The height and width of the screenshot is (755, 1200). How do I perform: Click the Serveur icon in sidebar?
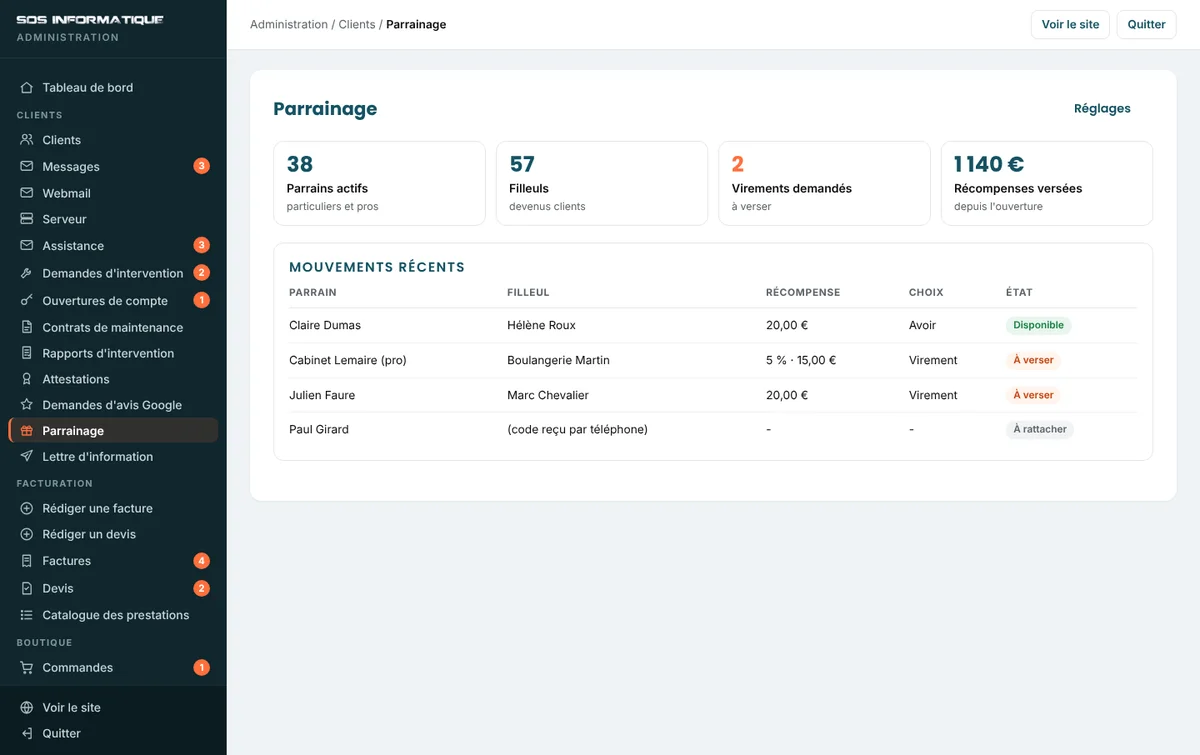pyautogui.click(x=27, y=219)
